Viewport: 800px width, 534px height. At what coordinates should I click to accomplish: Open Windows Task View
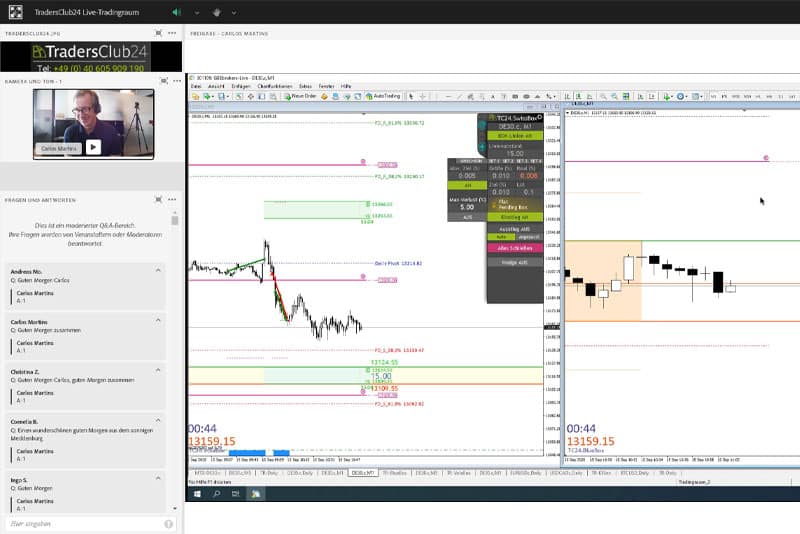pos(235,494)
